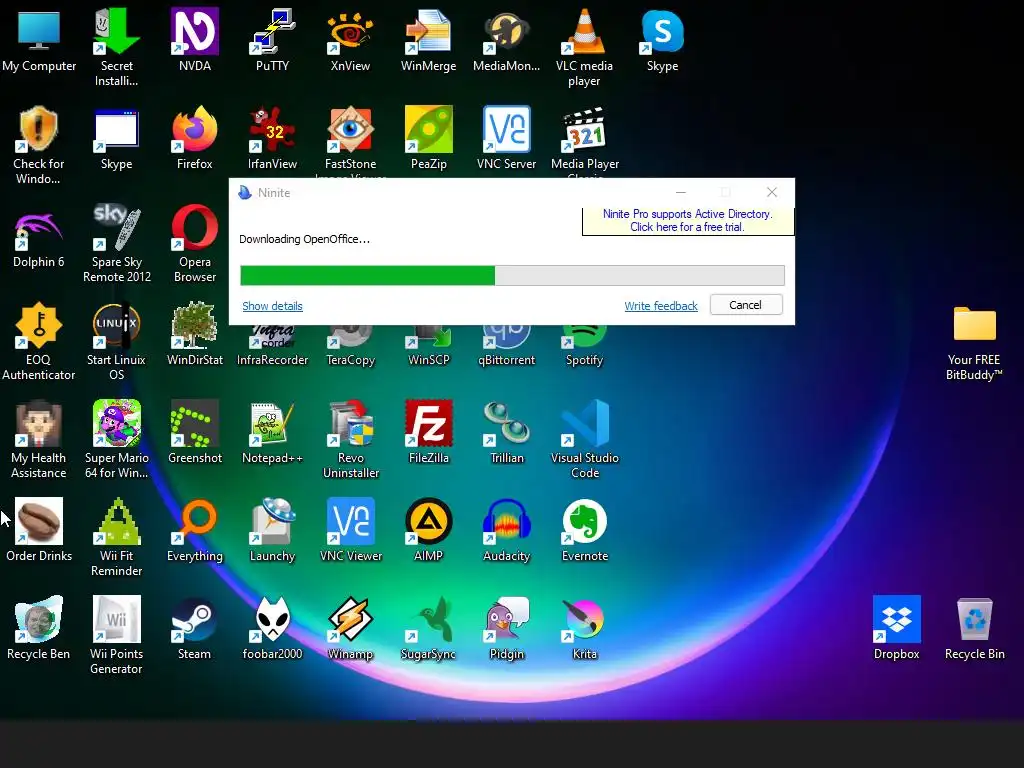Open Show details link in Ninite
Image resolution: width=1024 pixels, height=768 pixels.
[x=272, y=306]
